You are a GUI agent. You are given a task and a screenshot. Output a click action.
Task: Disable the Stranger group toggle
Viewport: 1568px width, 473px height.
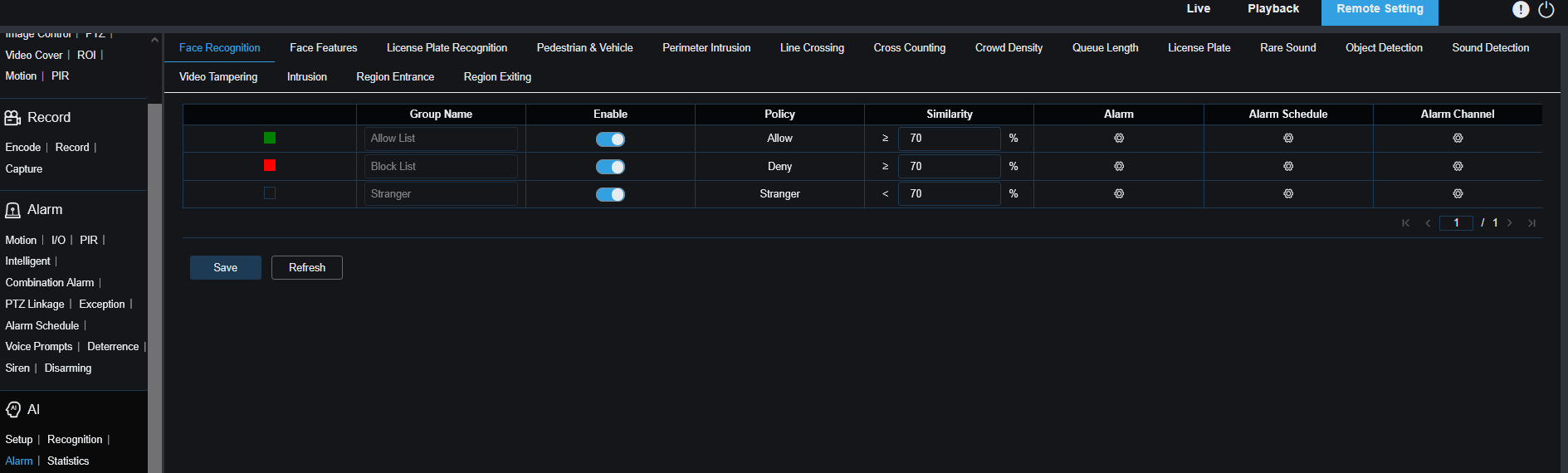click(610, 195)
